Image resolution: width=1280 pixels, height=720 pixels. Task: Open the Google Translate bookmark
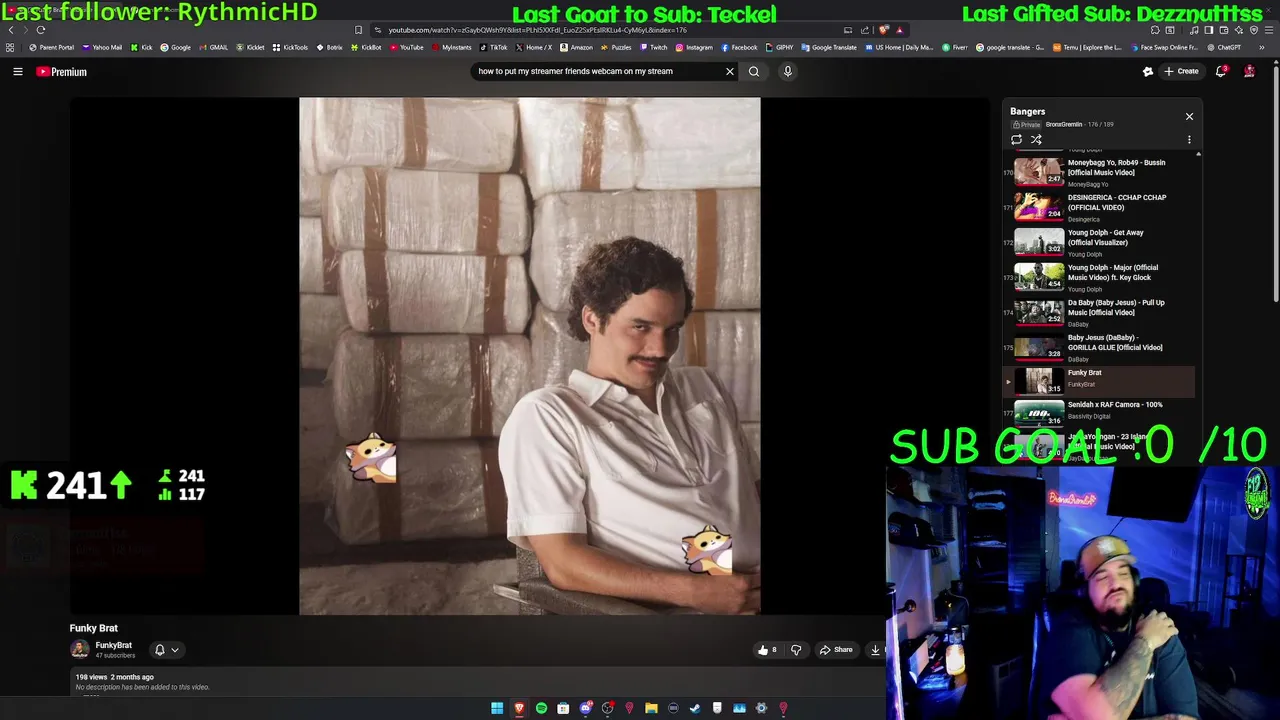click(829, 47)
